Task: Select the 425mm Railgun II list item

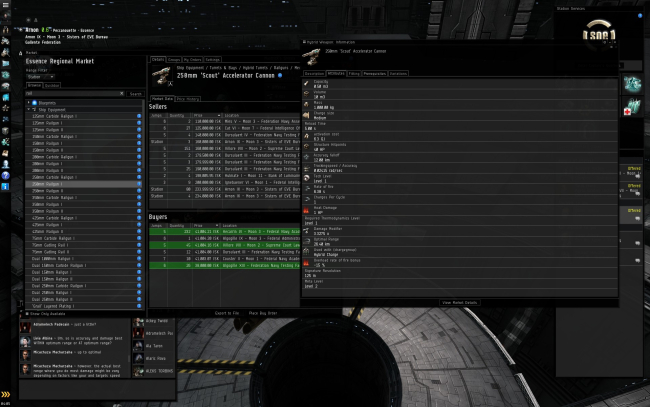Action: (x=84, y=232)
